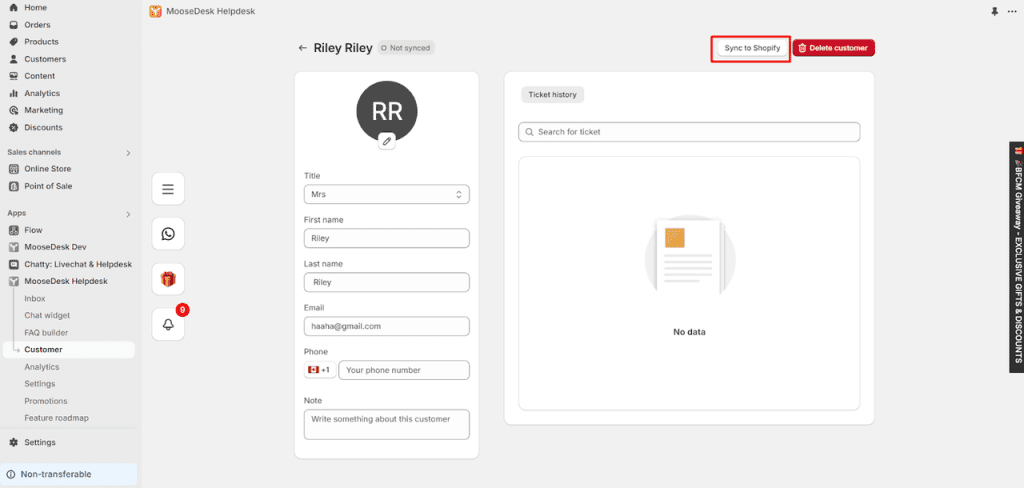Click the Email field with haaha@gmail.com
The image size is (1024, 488).
point(387,326)
